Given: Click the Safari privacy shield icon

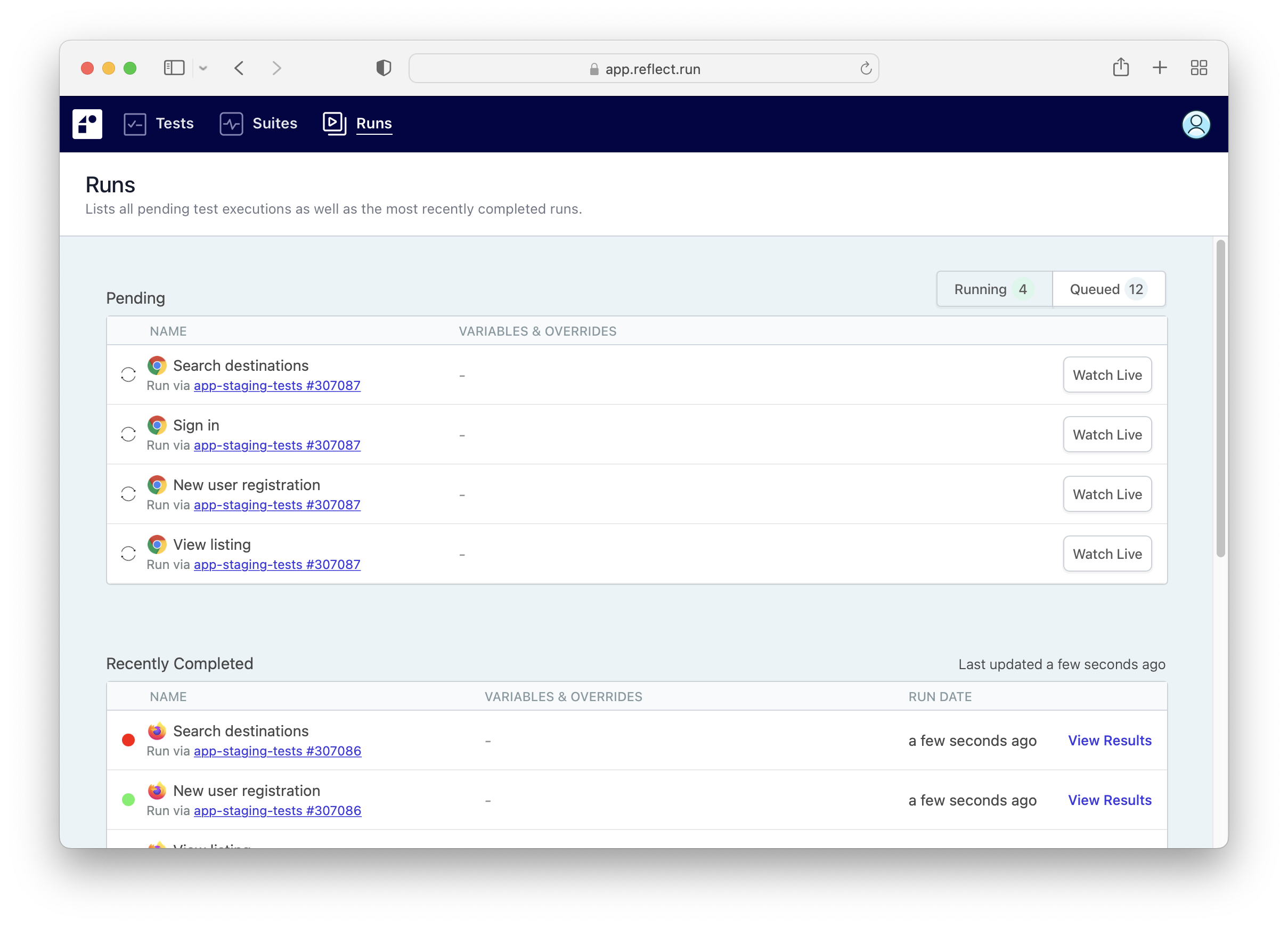Looking at the screenshot, I should tap(384, 68).
